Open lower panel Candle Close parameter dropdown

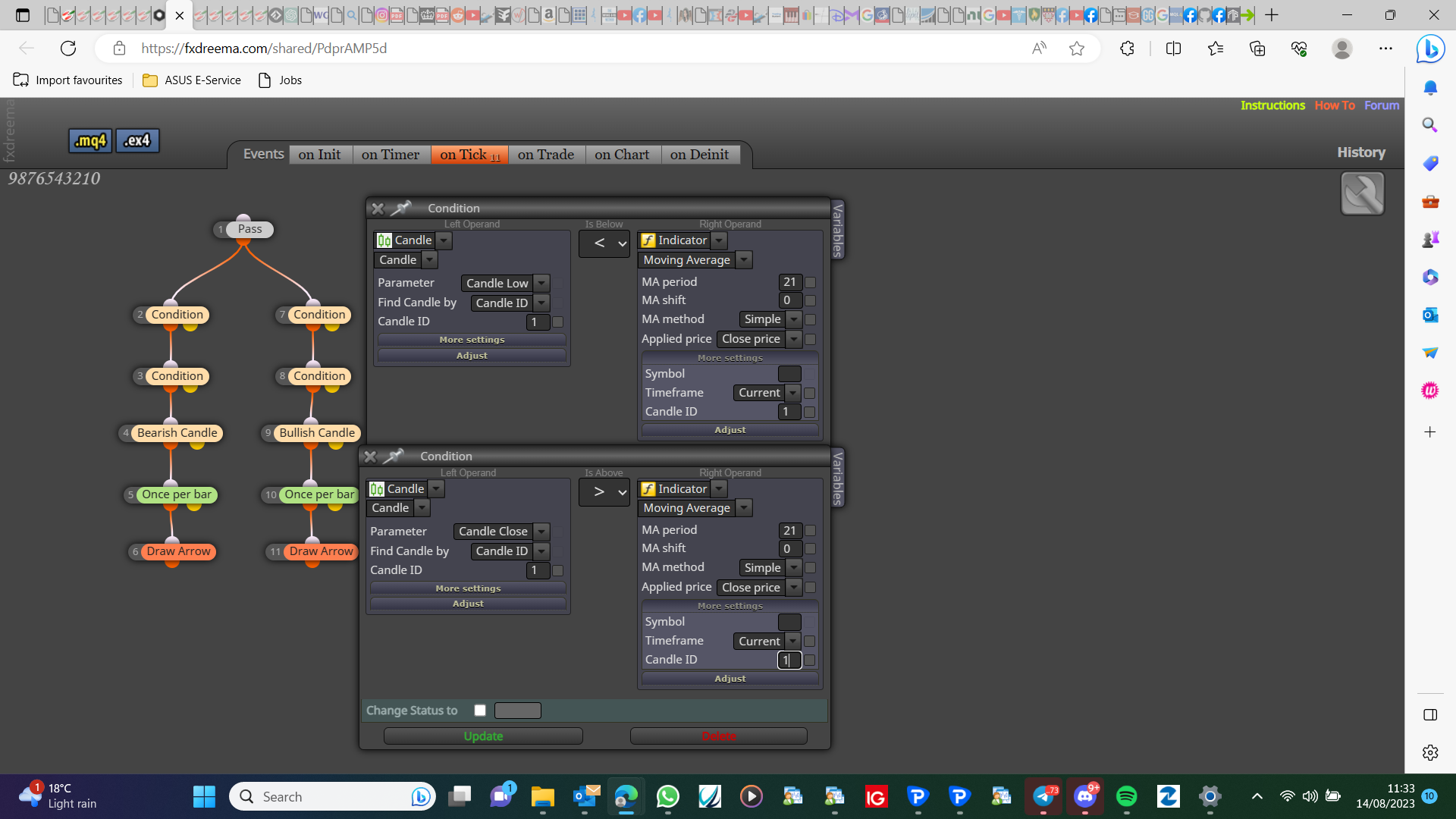[501, 532]
